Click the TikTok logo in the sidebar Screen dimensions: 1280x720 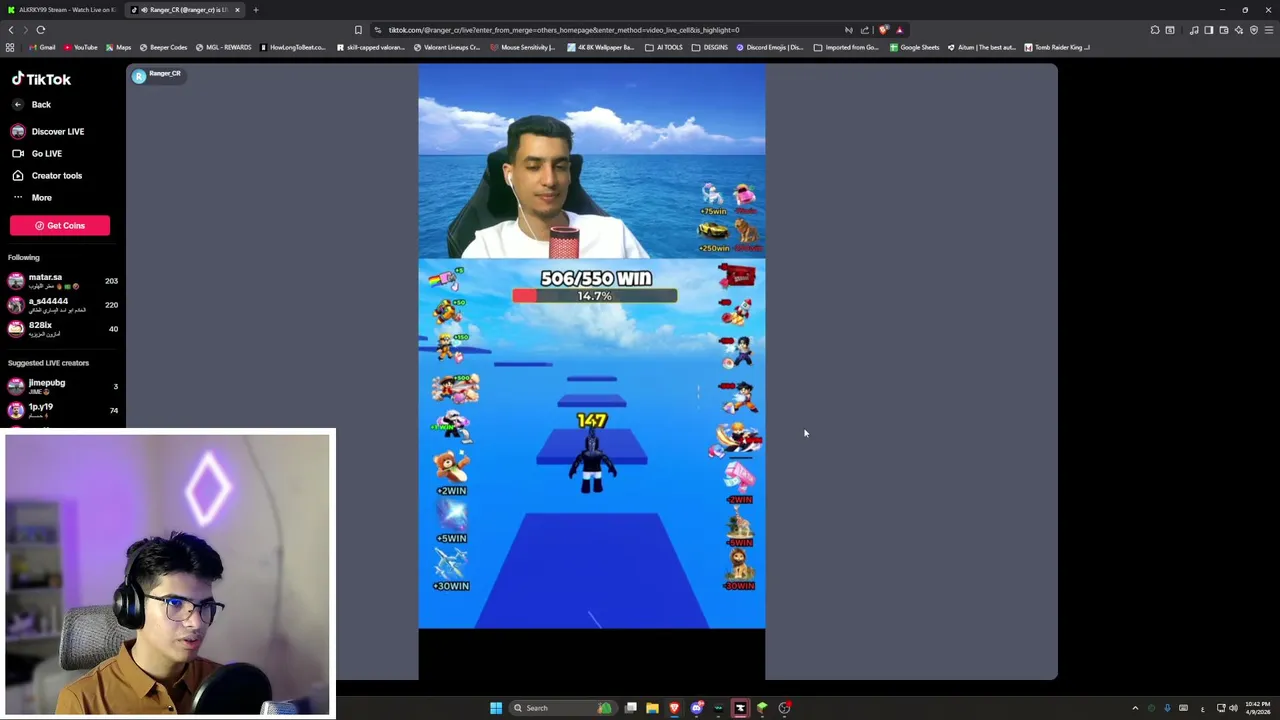click(x=41, y=79)
